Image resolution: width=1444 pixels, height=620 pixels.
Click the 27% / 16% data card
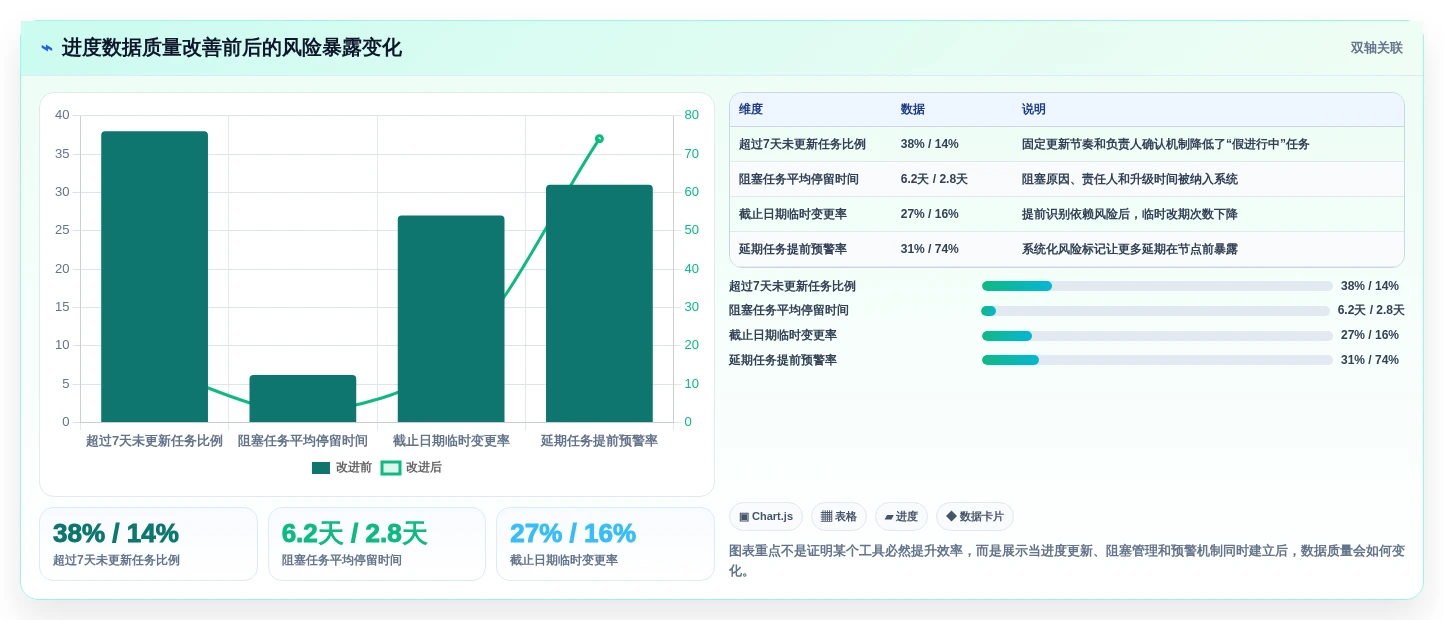coord(605,544)
